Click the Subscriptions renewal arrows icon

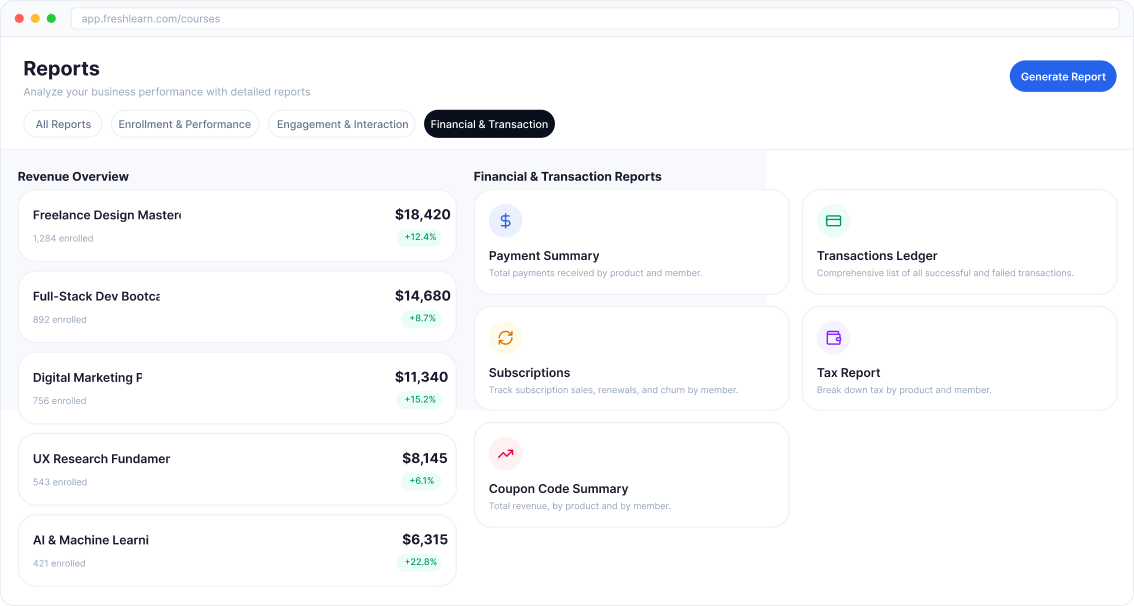505,337
